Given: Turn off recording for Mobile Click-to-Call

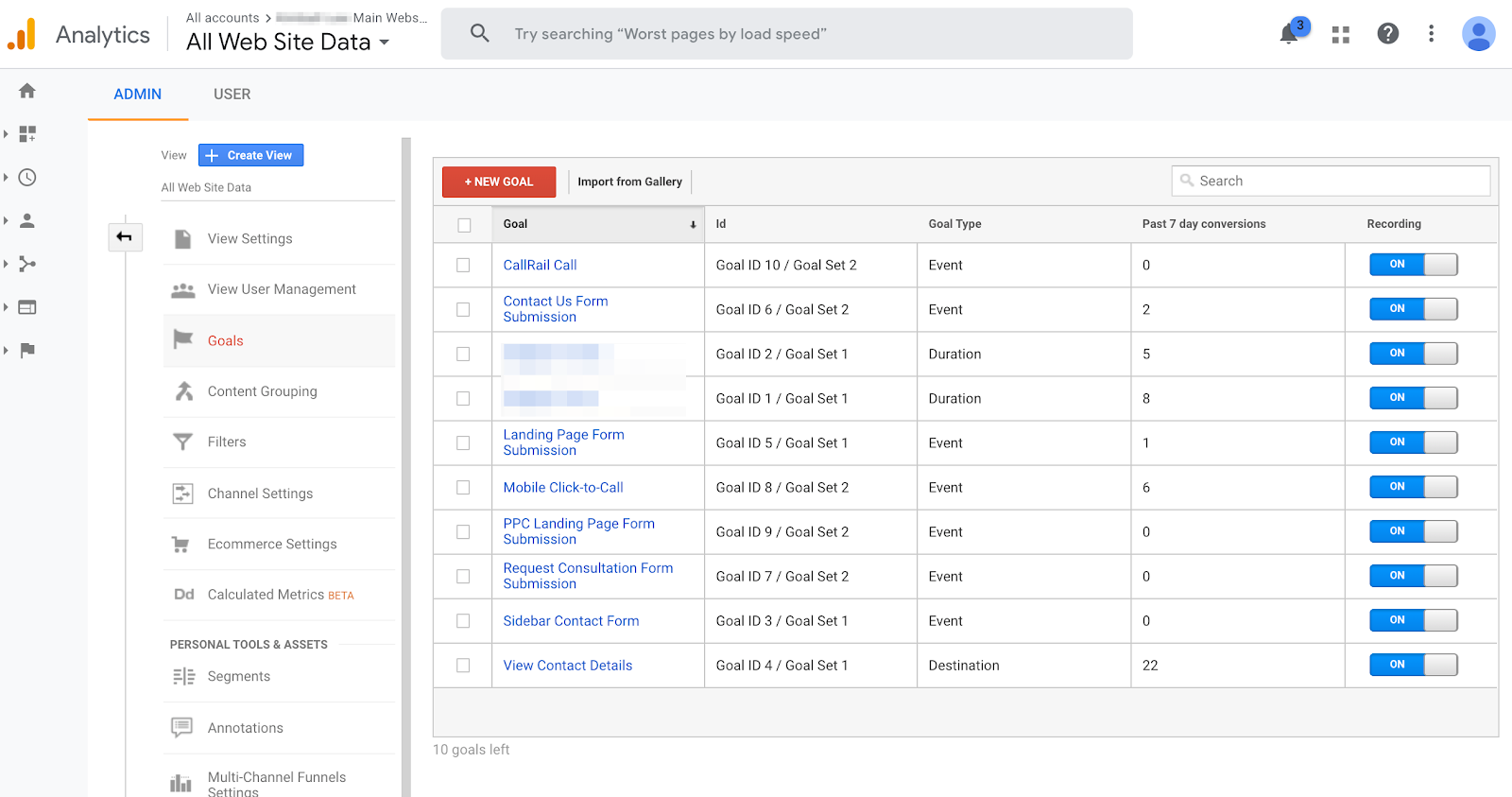Looking at the screenshot, I should click(1413, 487).
